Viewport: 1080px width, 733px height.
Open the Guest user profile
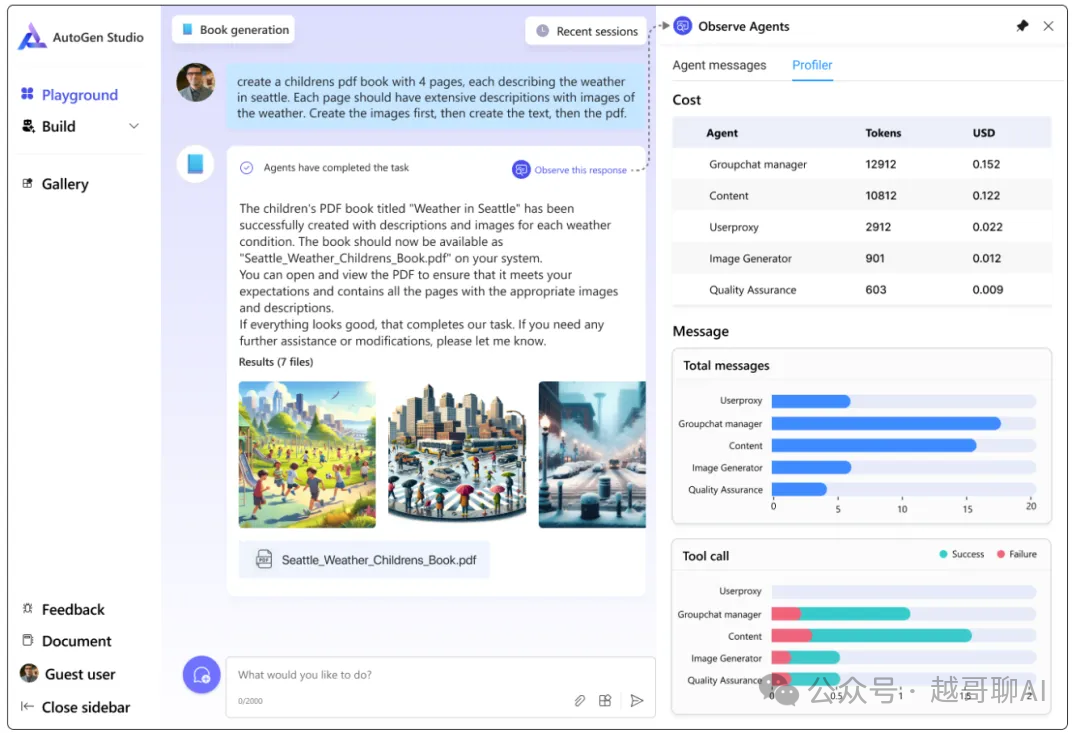(x=80, y=674)
